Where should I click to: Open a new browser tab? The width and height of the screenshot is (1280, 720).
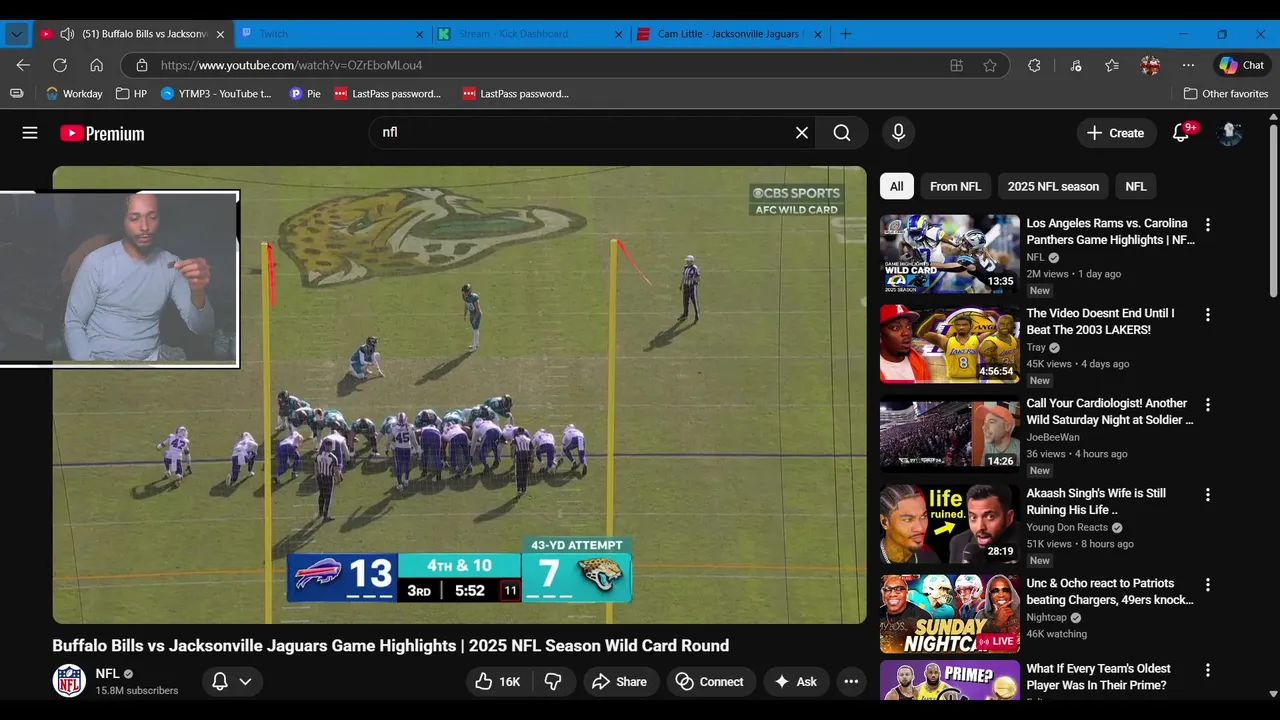846,34
